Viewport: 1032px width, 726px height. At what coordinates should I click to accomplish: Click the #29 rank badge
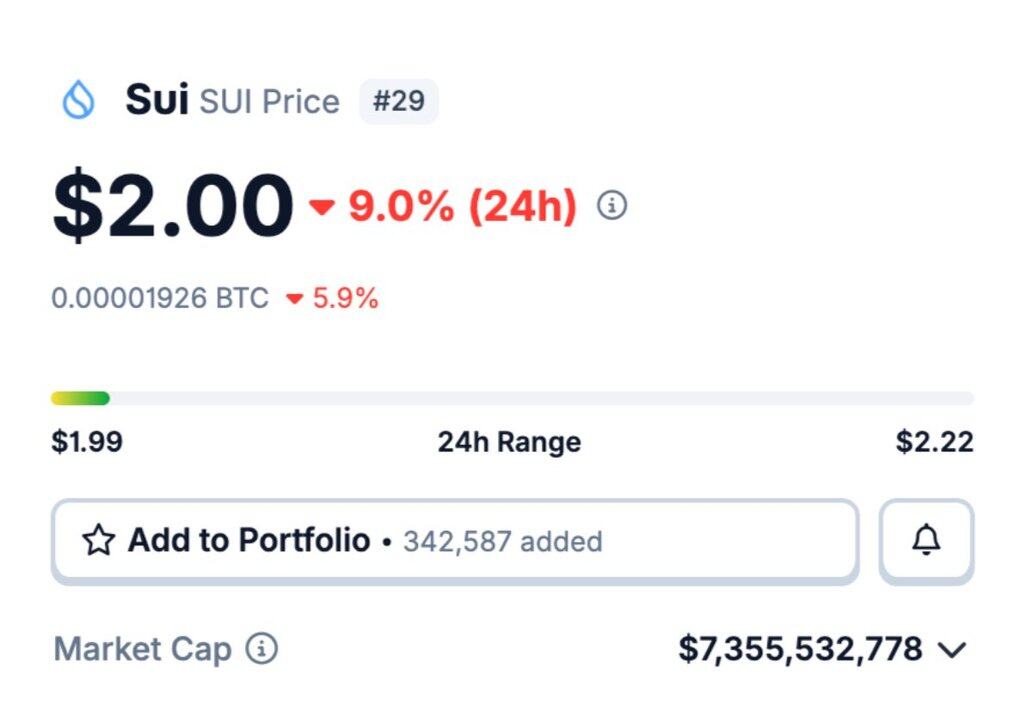point(398,101)
